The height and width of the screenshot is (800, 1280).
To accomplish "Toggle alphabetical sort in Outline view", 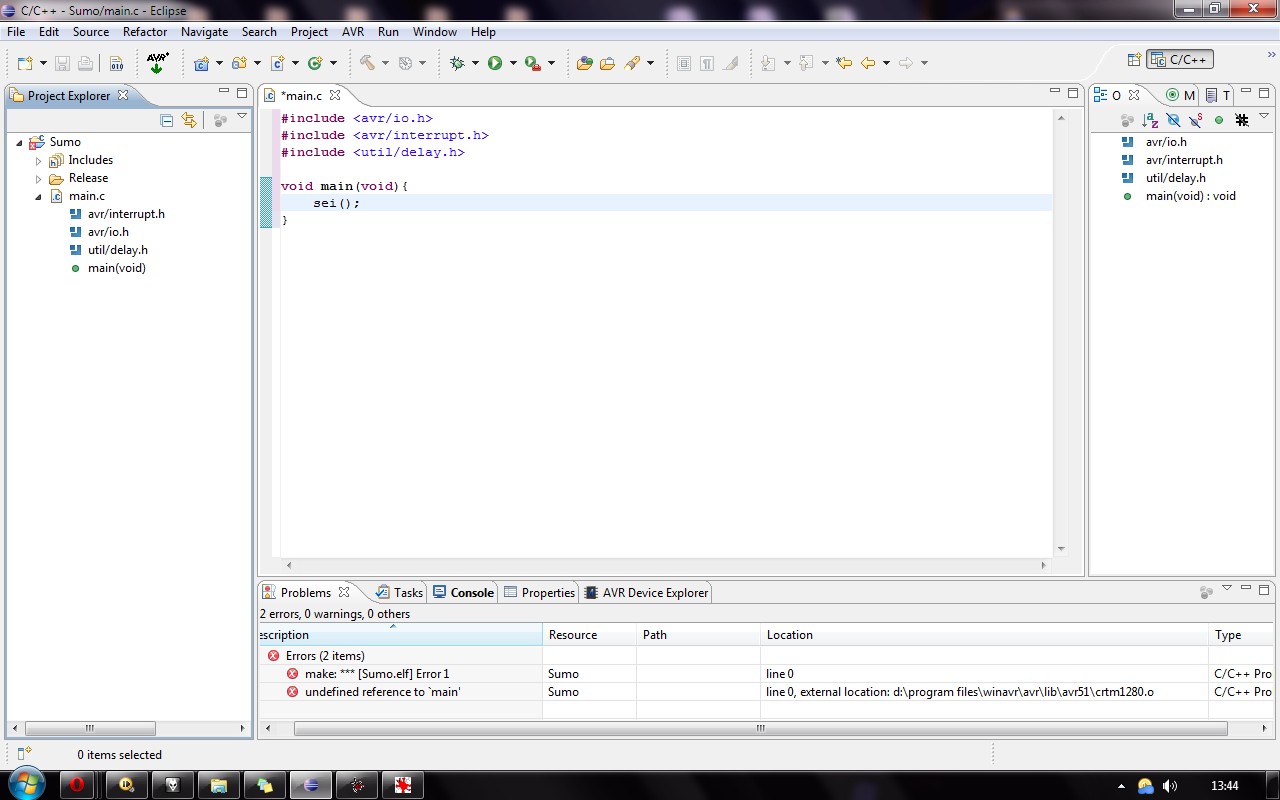I will [1150, 120].
